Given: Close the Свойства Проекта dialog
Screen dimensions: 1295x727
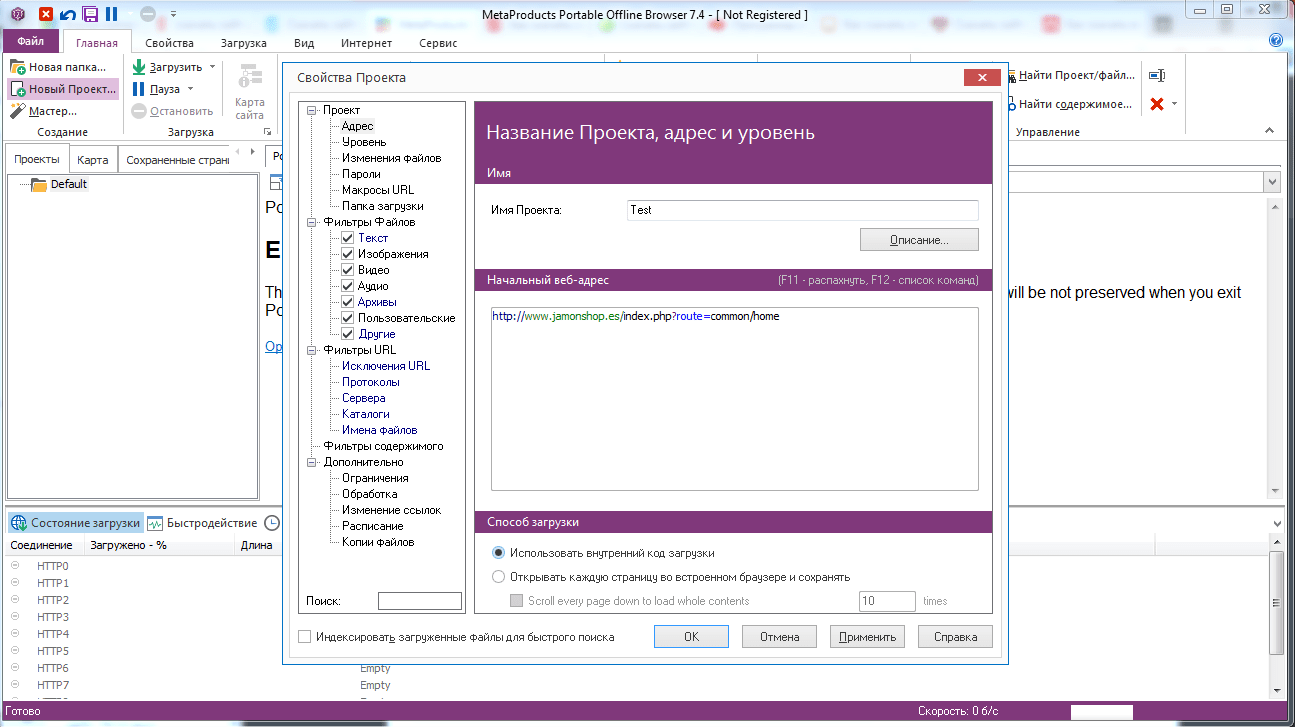Looking at the screenshot, I should click(983, 78).
